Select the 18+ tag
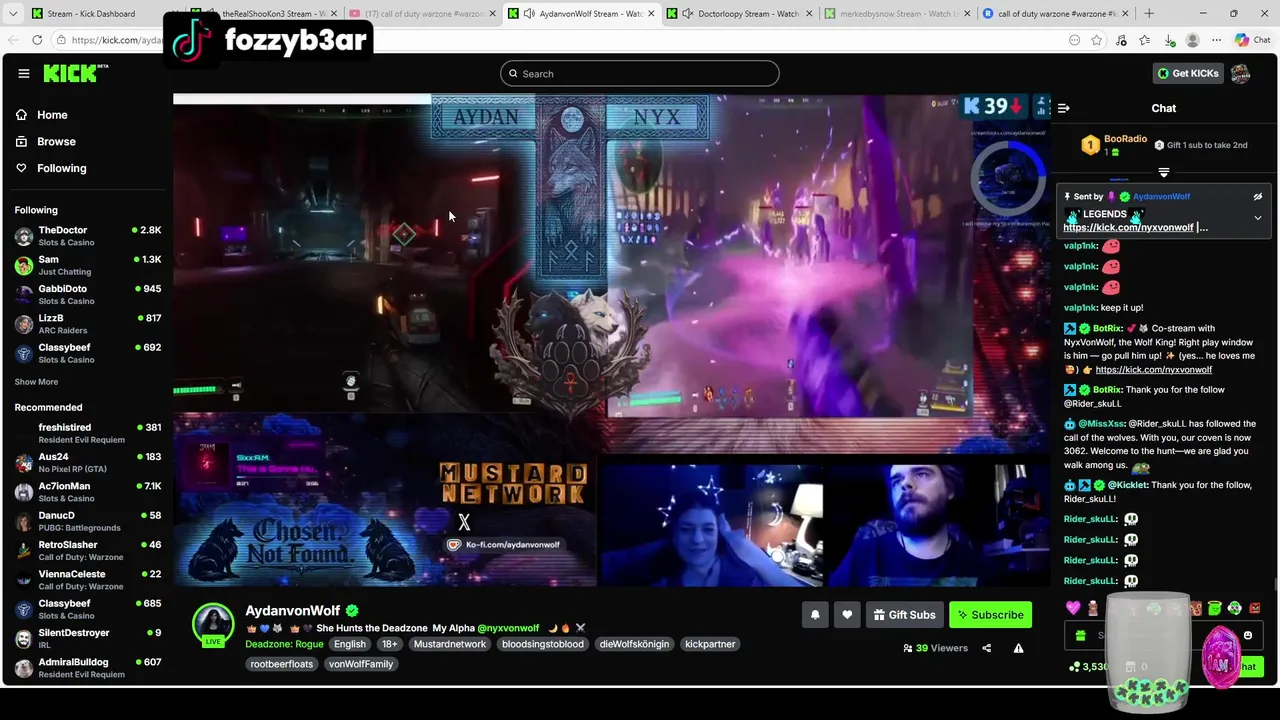 tap(389, 644)
